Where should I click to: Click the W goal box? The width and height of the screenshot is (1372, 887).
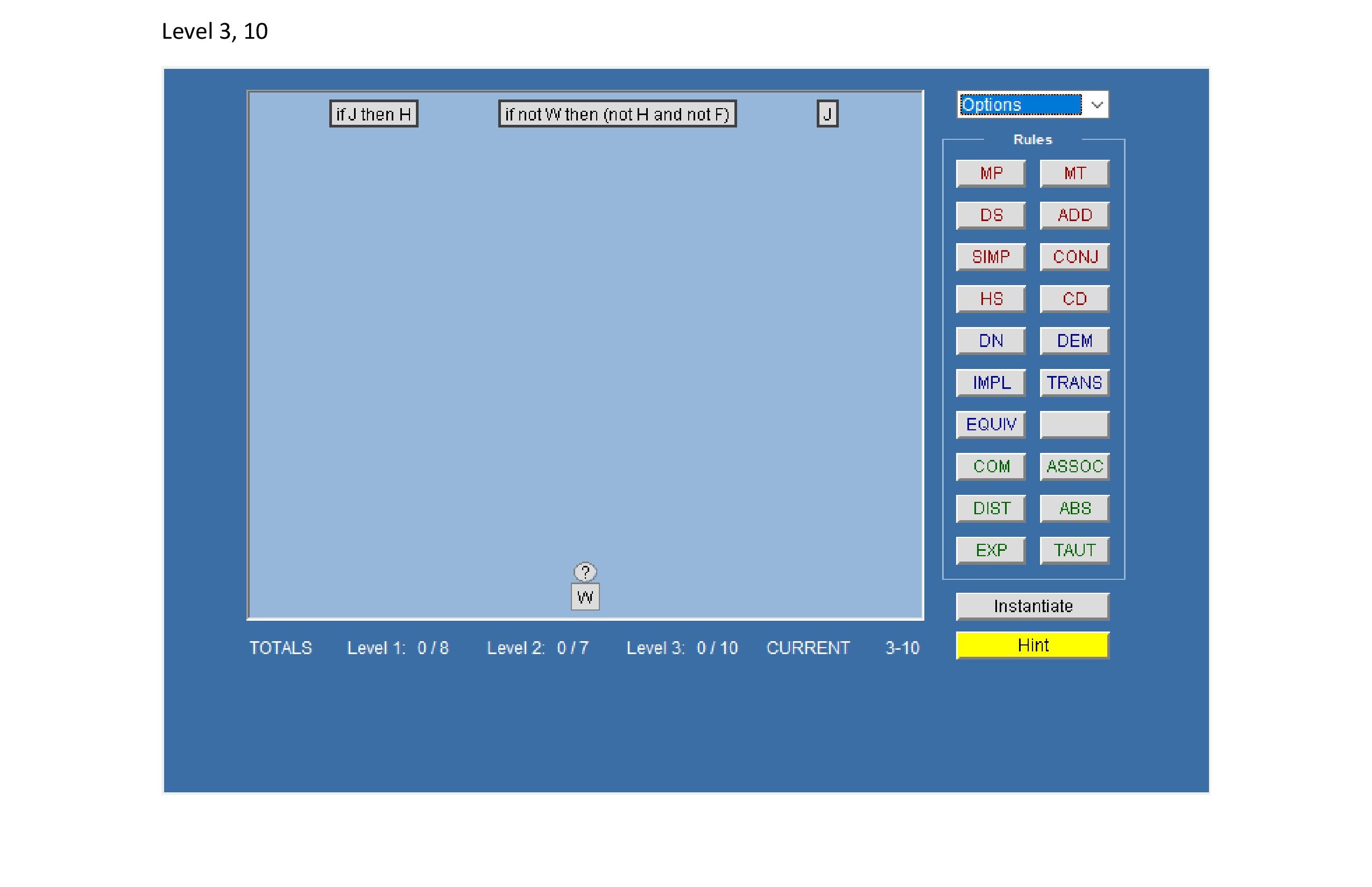[585, 597]
